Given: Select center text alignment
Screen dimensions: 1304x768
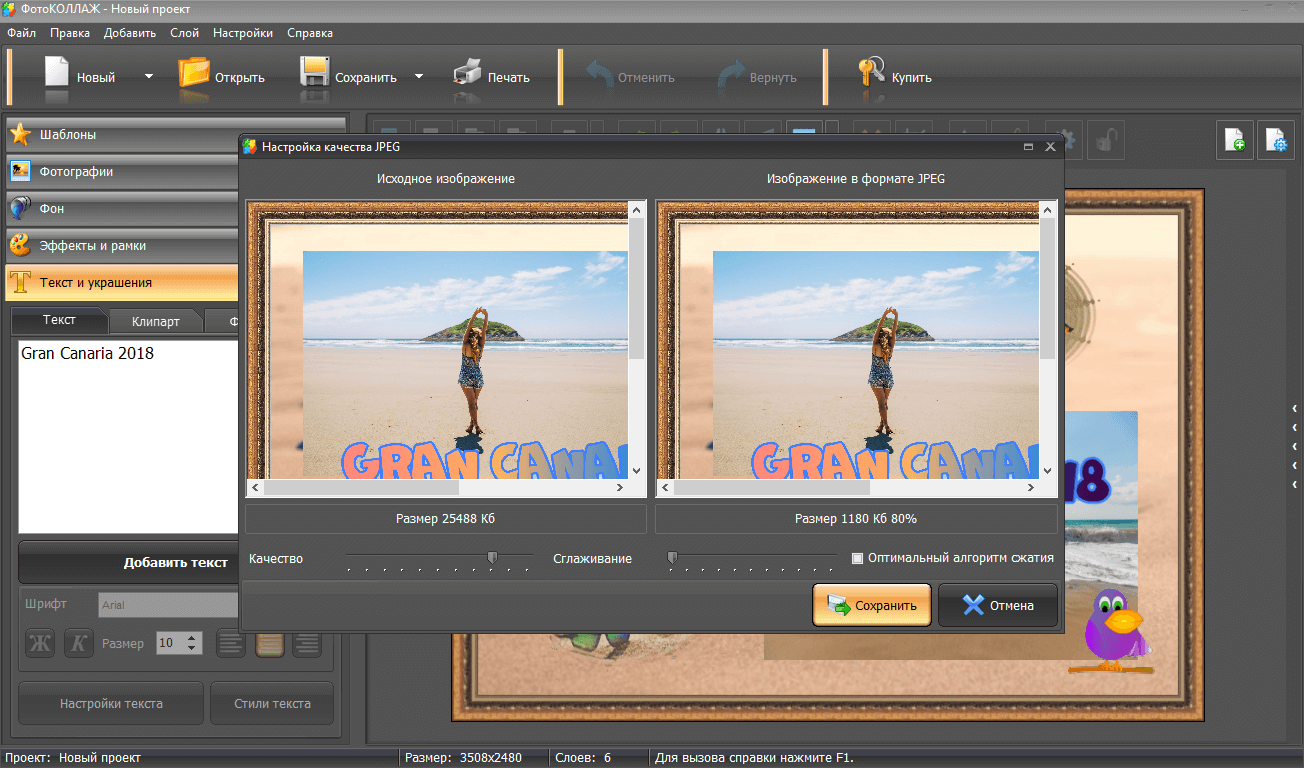Looking at the screenshot, I should 269,644.
